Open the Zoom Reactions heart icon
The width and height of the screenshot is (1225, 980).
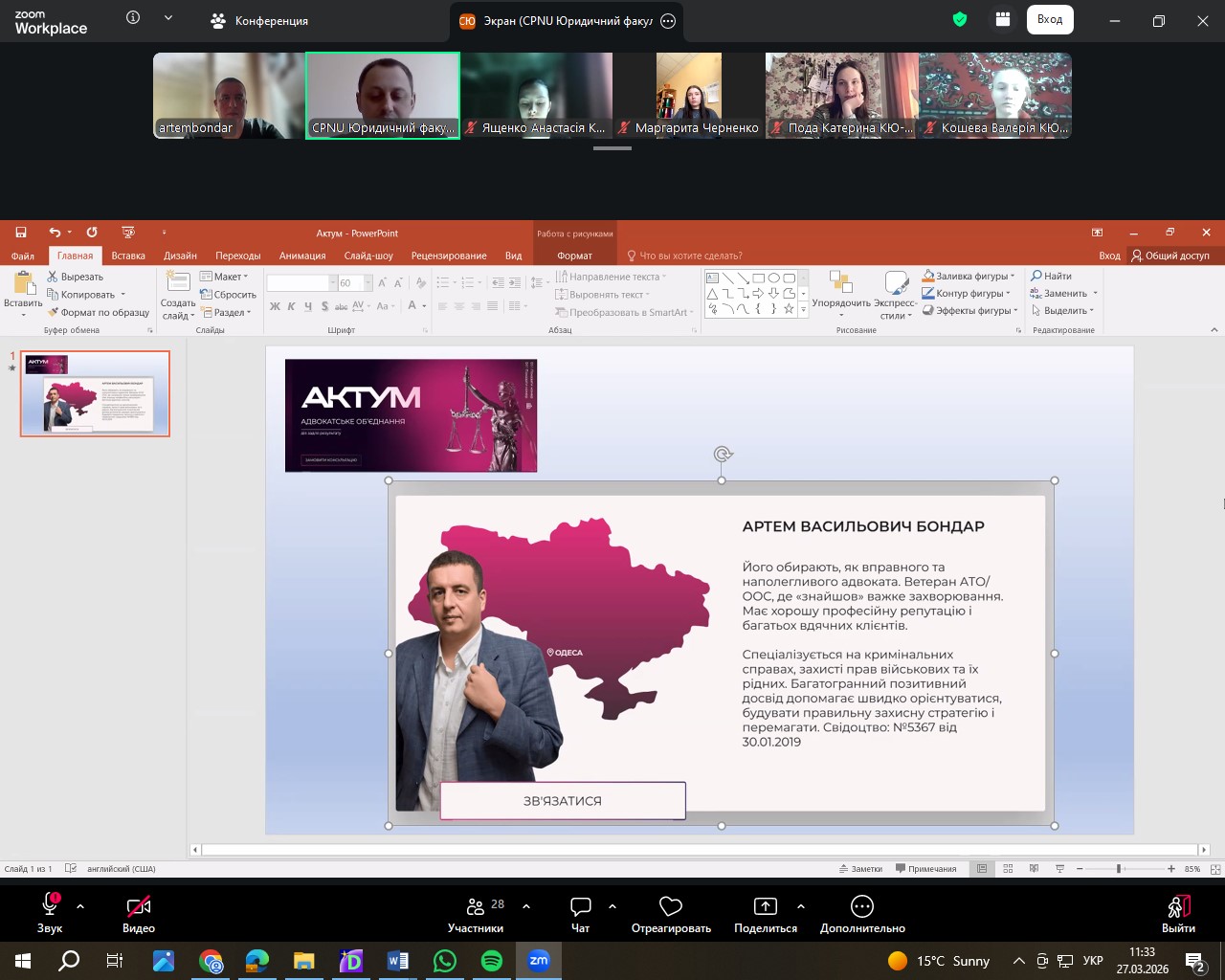tap(671, 906)
